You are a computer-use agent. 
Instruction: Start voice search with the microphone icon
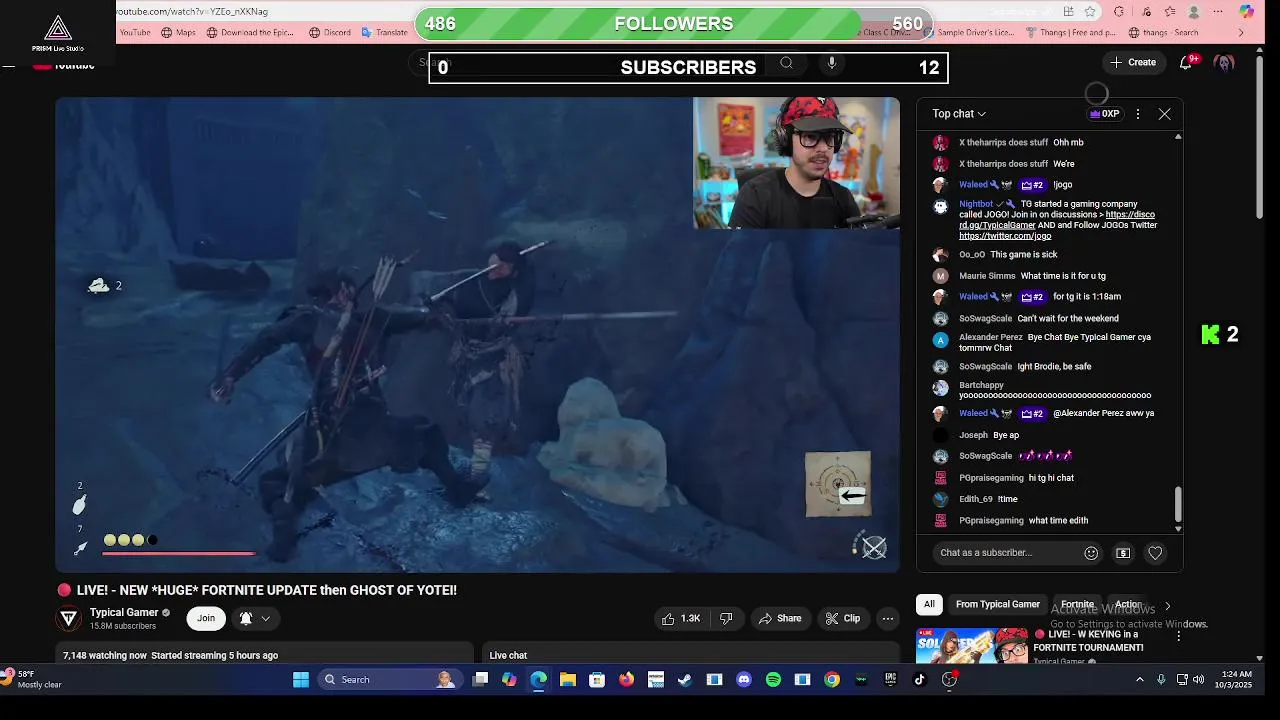point(831,63)
